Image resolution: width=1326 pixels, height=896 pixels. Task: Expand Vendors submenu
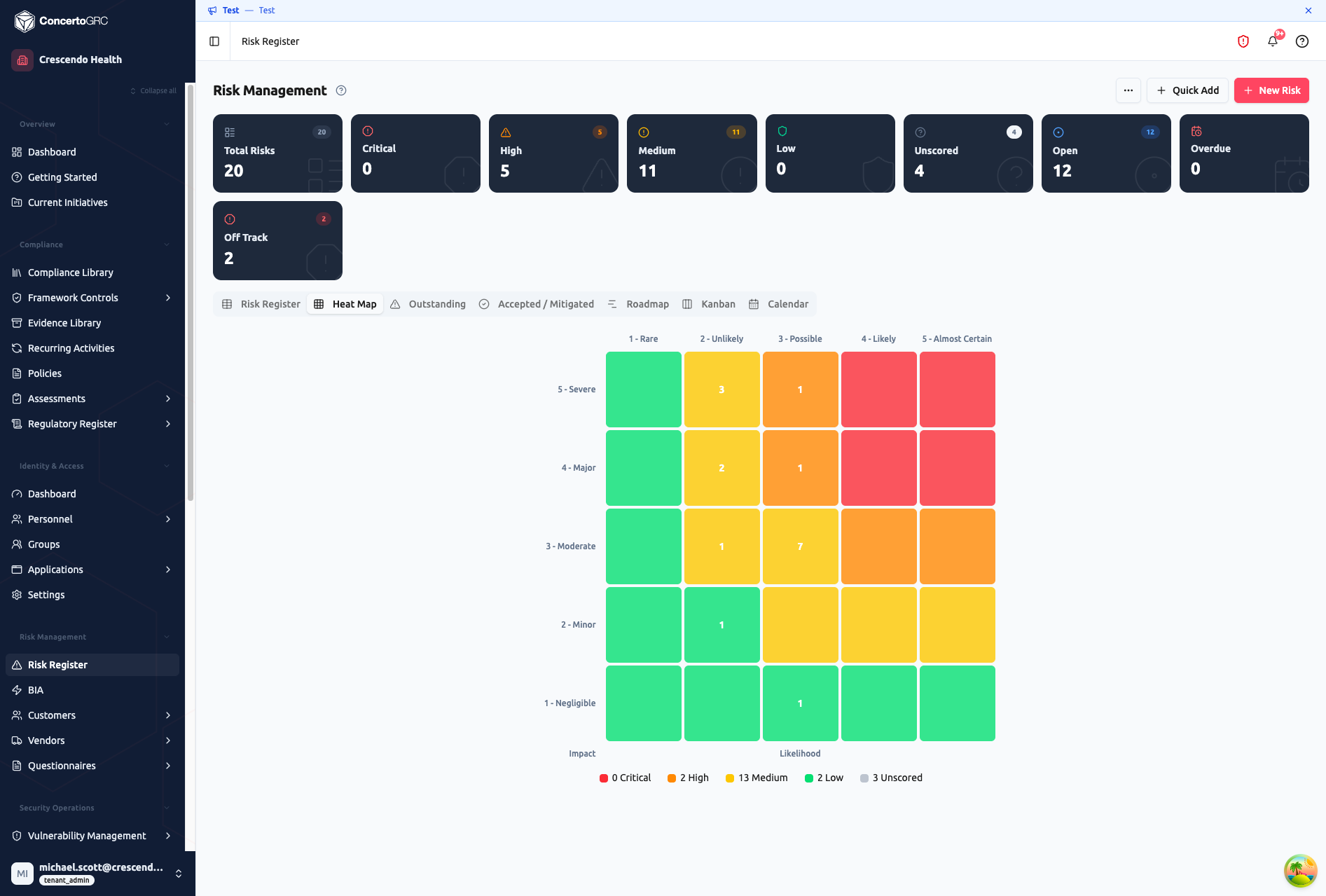[168, 740]
